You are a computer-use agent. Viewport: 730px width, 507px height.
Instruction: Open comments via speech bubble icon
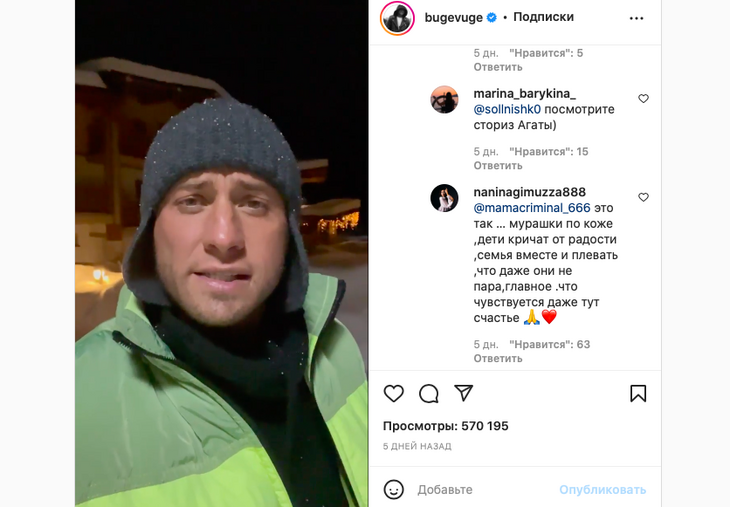(428, 393)
